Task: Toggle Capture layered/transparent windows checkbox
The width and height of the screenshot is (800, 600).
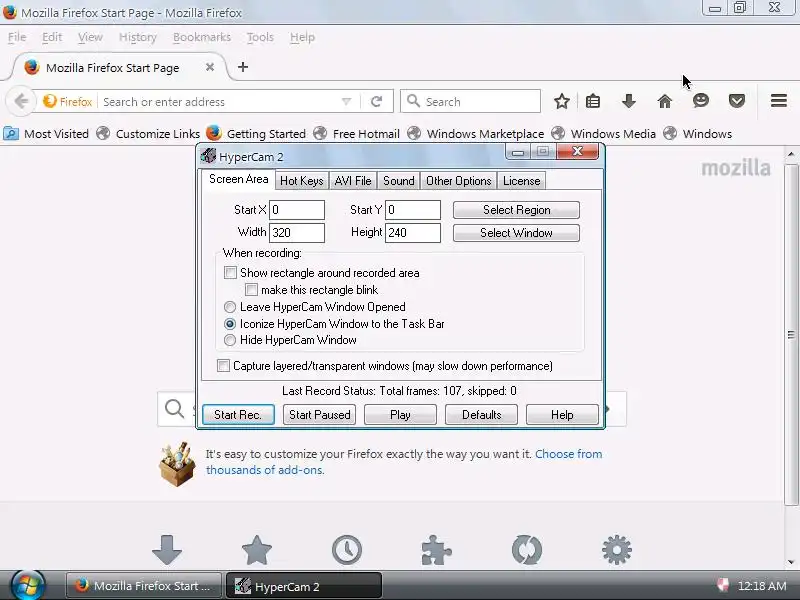Action: pyautogui.click(x=223, y=366)
